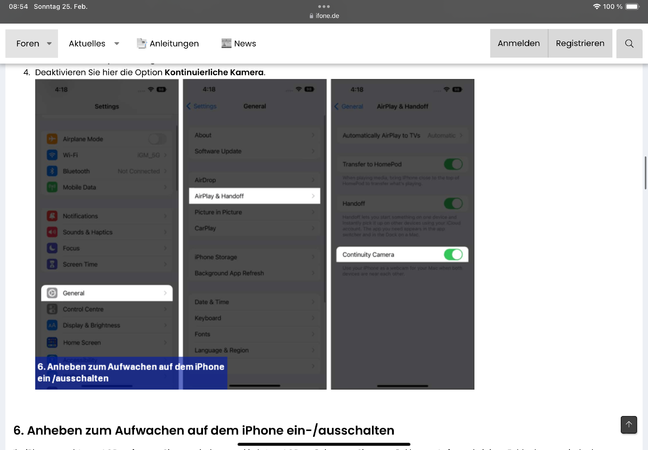Select Software Update row
The height and width of the screenshot is (450, 648).
[x=255, y=151]
